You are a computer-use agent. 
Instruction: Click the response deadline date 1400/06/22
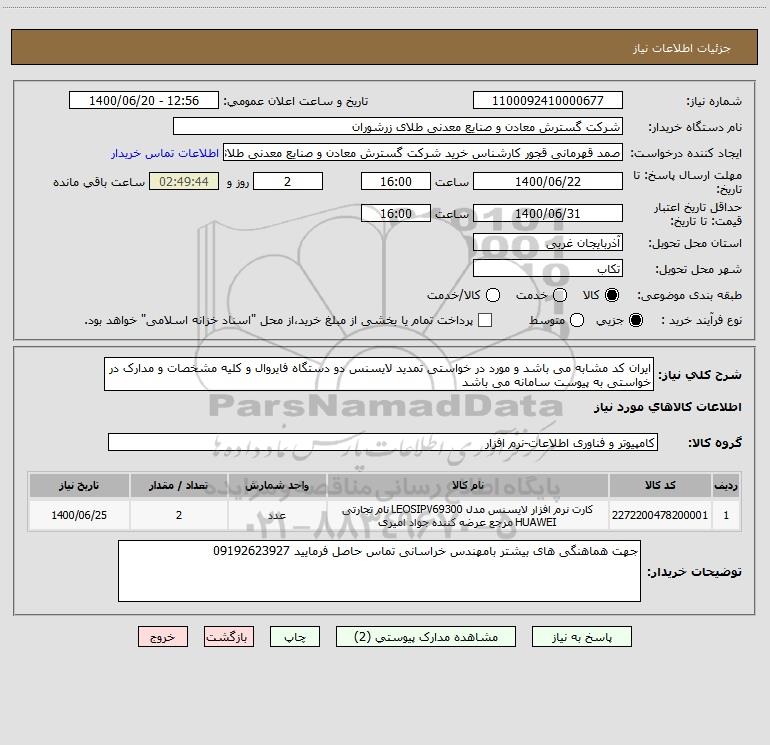coord(548,182)
